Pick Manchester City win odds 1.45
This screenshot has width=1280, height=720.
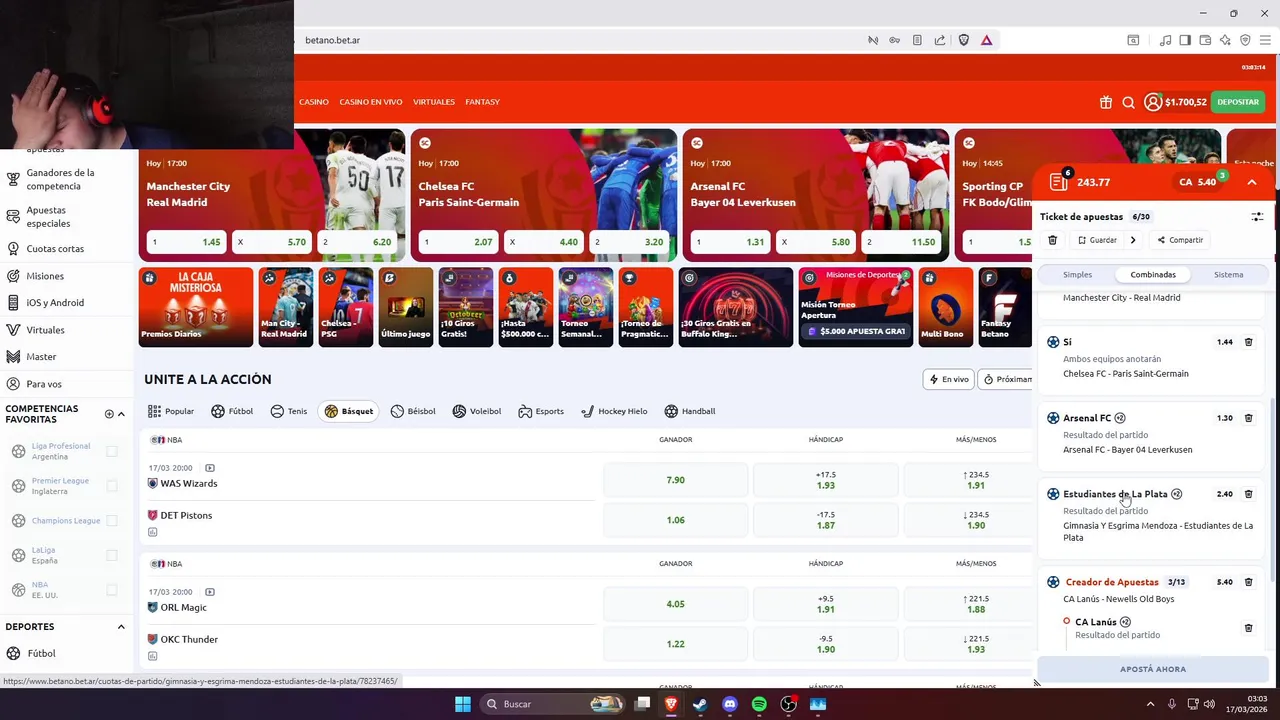[x=187, y=242]
